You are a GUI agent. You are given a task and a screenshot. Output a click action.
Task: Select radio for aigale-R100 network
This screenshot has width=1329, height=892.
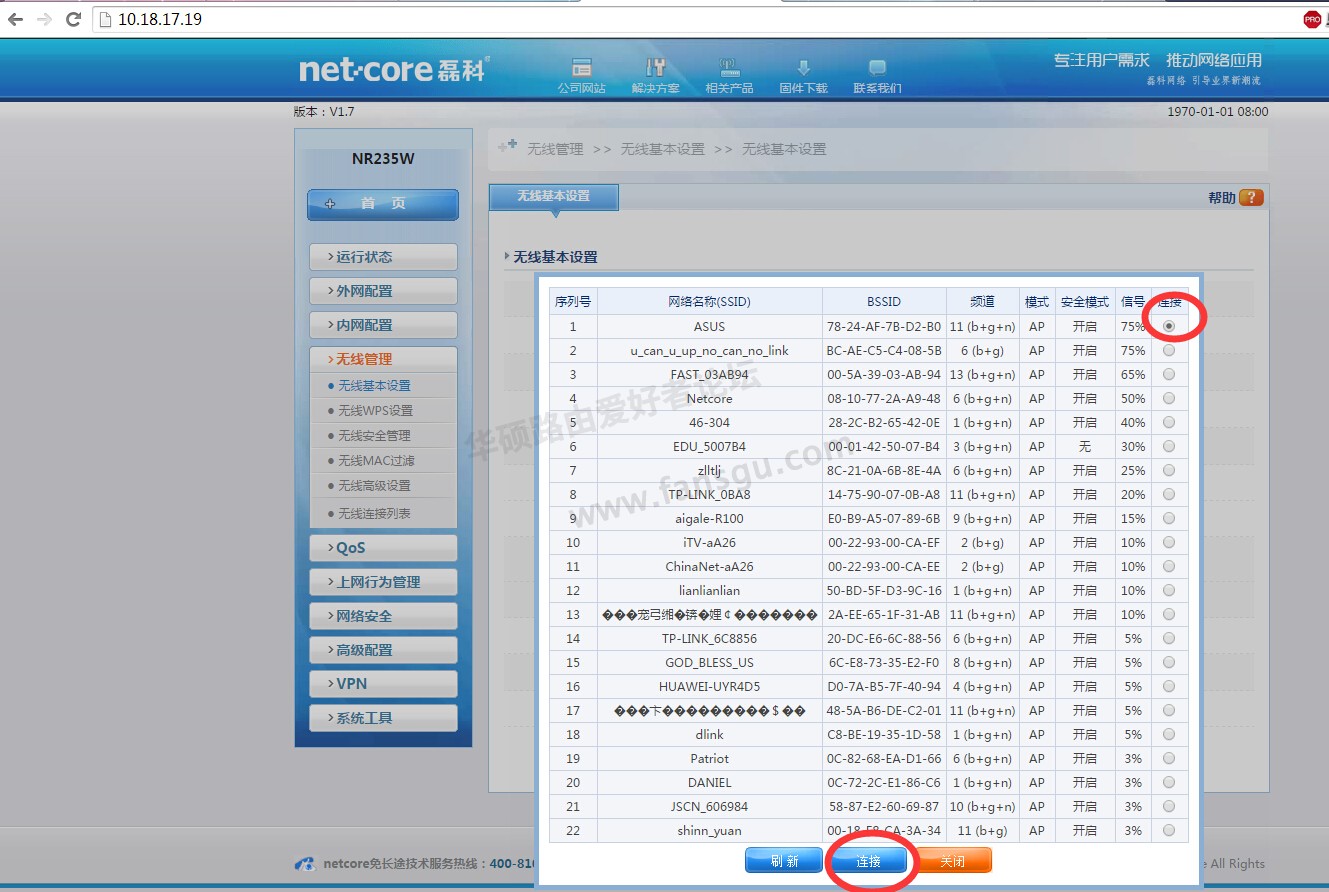pyautogui.click(x=1169, y=518)
